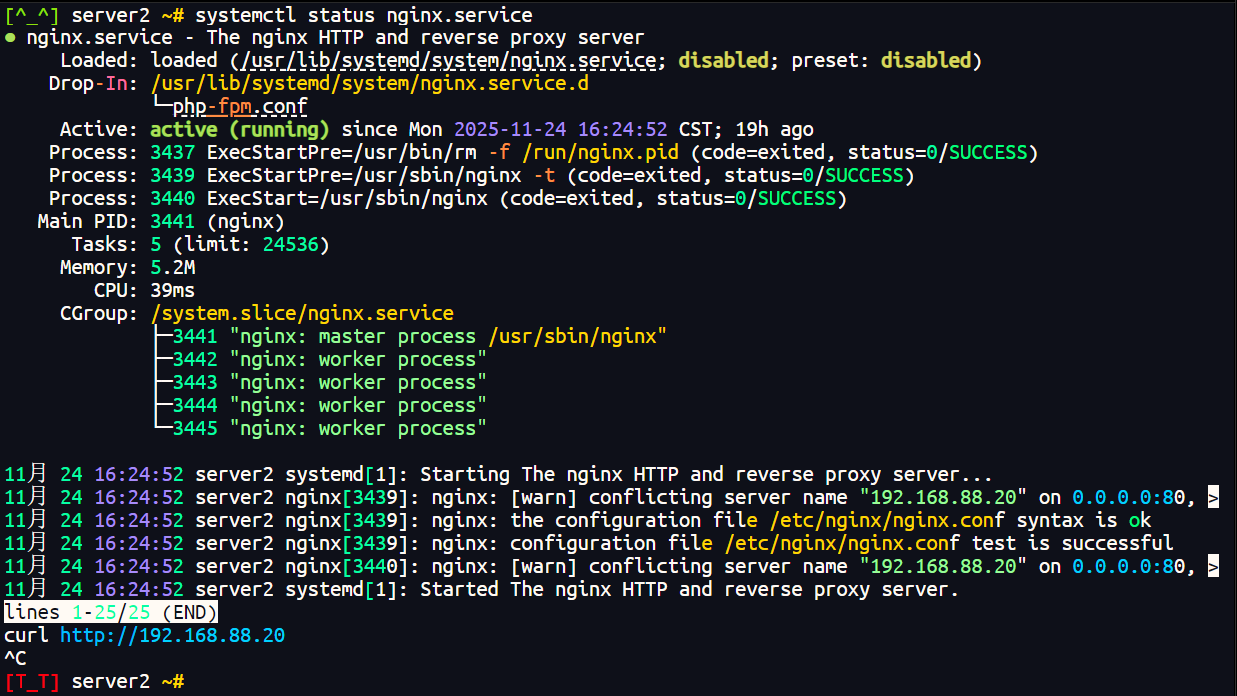Click the 'Started The nginx HTTP' log line
The width and height of the screenshot is (1237, 696).
pyautogui.click(x=482, y=590)
